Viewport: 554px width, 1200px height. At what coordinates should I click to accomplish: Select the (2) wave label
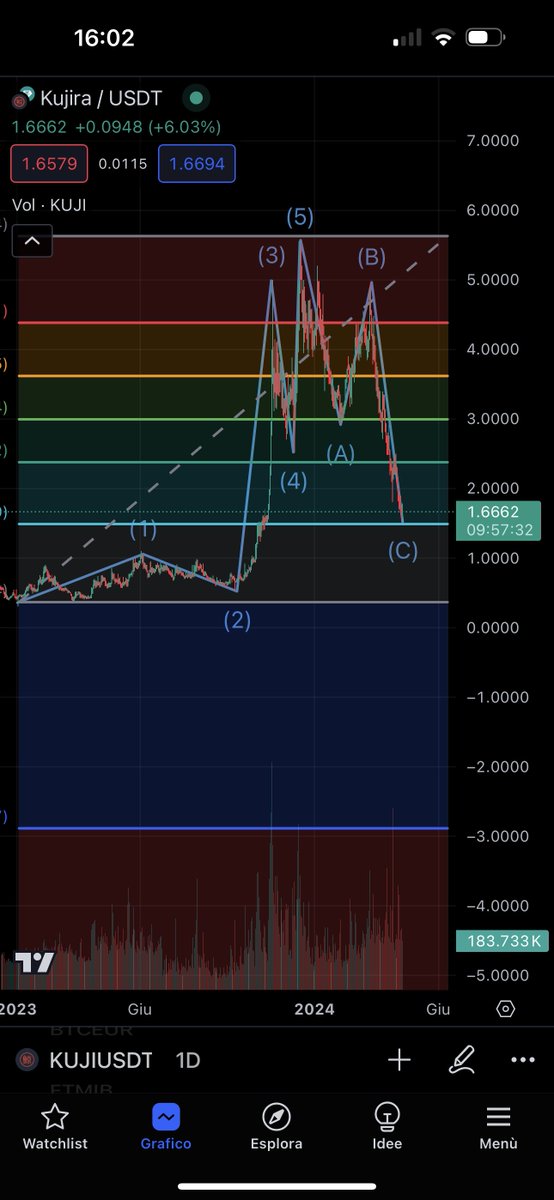coord(237,621)
